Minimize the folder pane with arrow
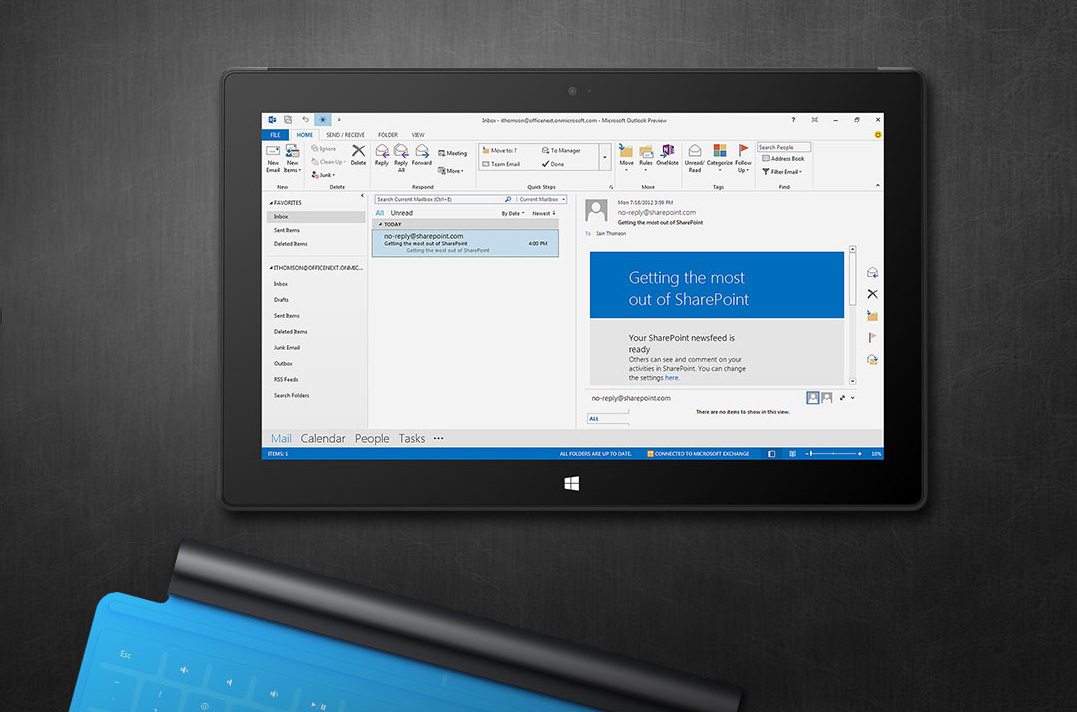This screenshot has height=712, width=1077. (x=362, y=196)
